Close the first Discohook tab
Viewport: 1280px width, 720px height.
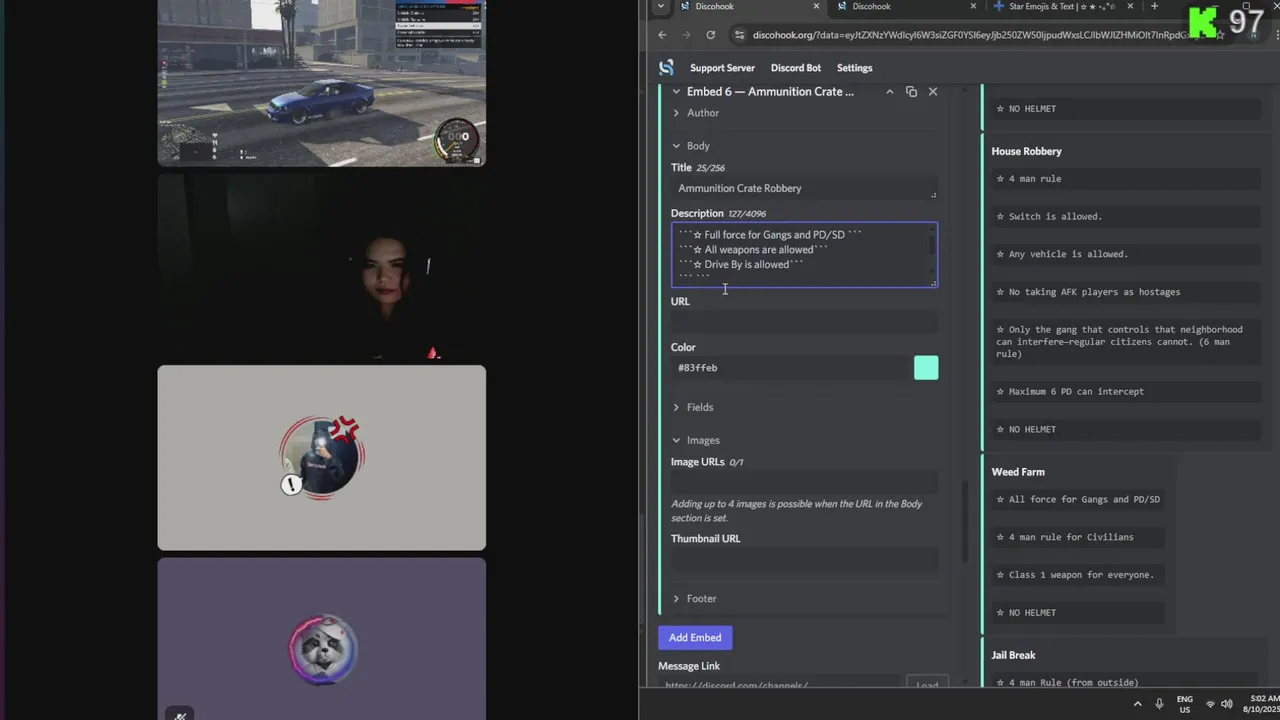click(816, 6)
